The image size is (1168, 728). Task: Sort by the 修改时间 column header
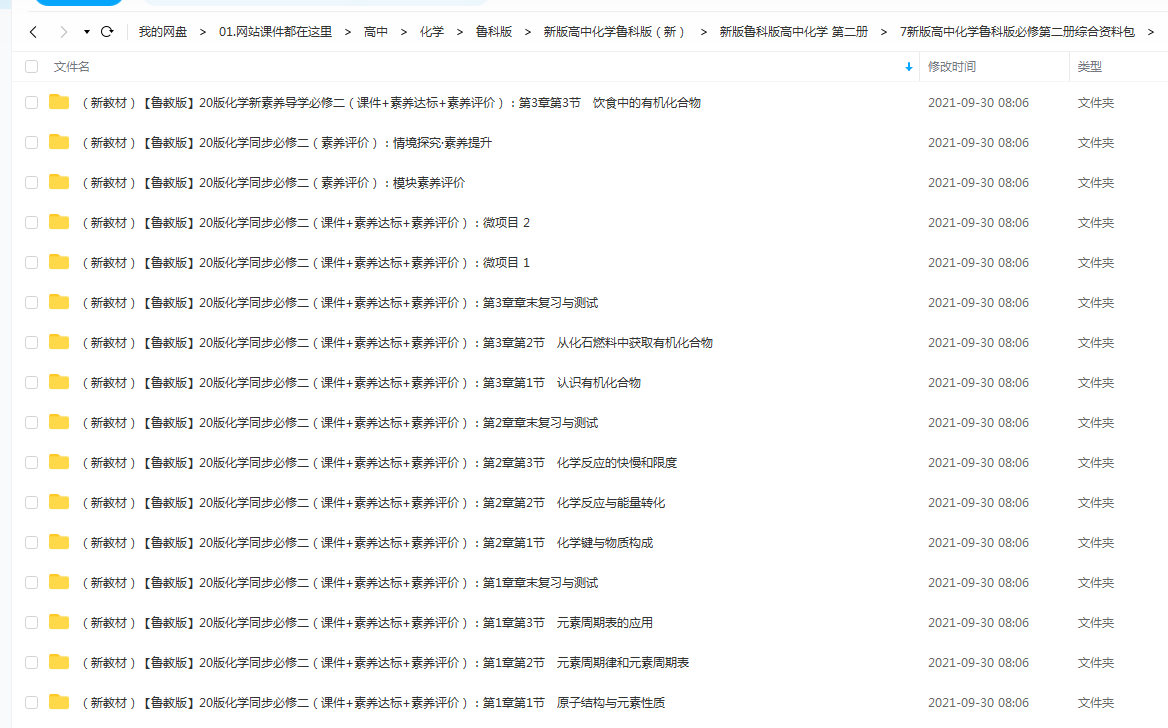pyautogui.click(x=951, y=67)
